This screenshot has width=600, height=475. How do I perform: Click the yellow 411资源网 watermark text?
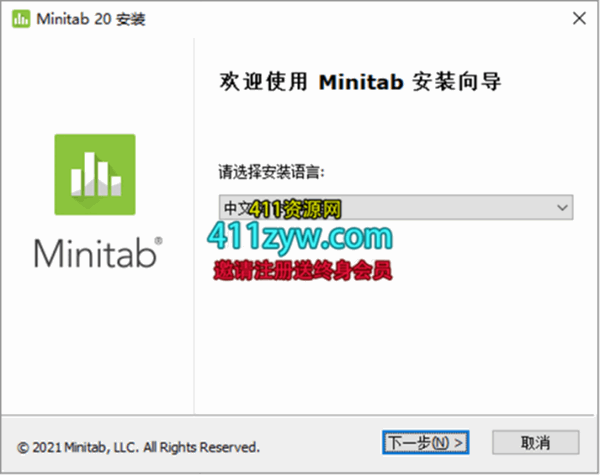point(295,209)
